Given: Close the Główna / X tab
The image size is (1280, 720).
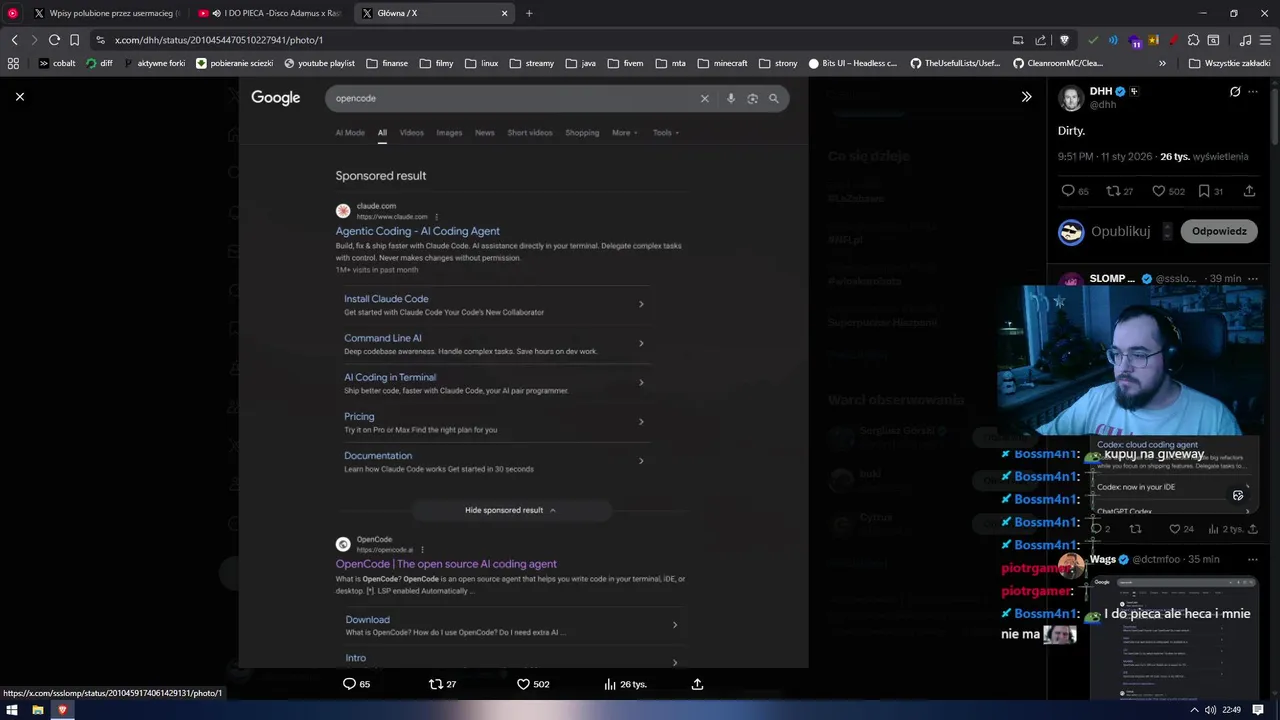Looking at the screenshot, I should (x=505, y=13).
